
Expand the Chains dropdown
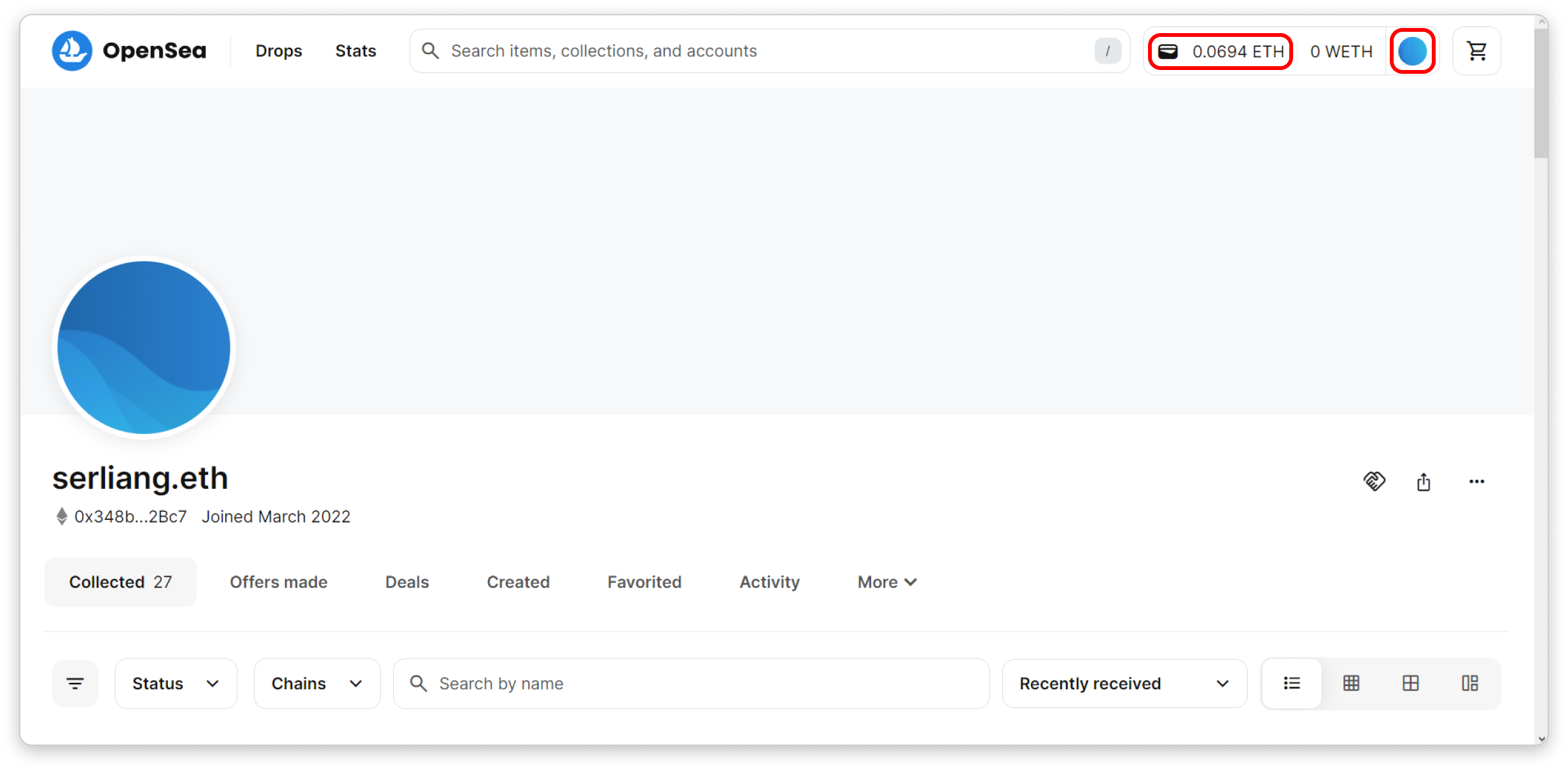(317, 683)
